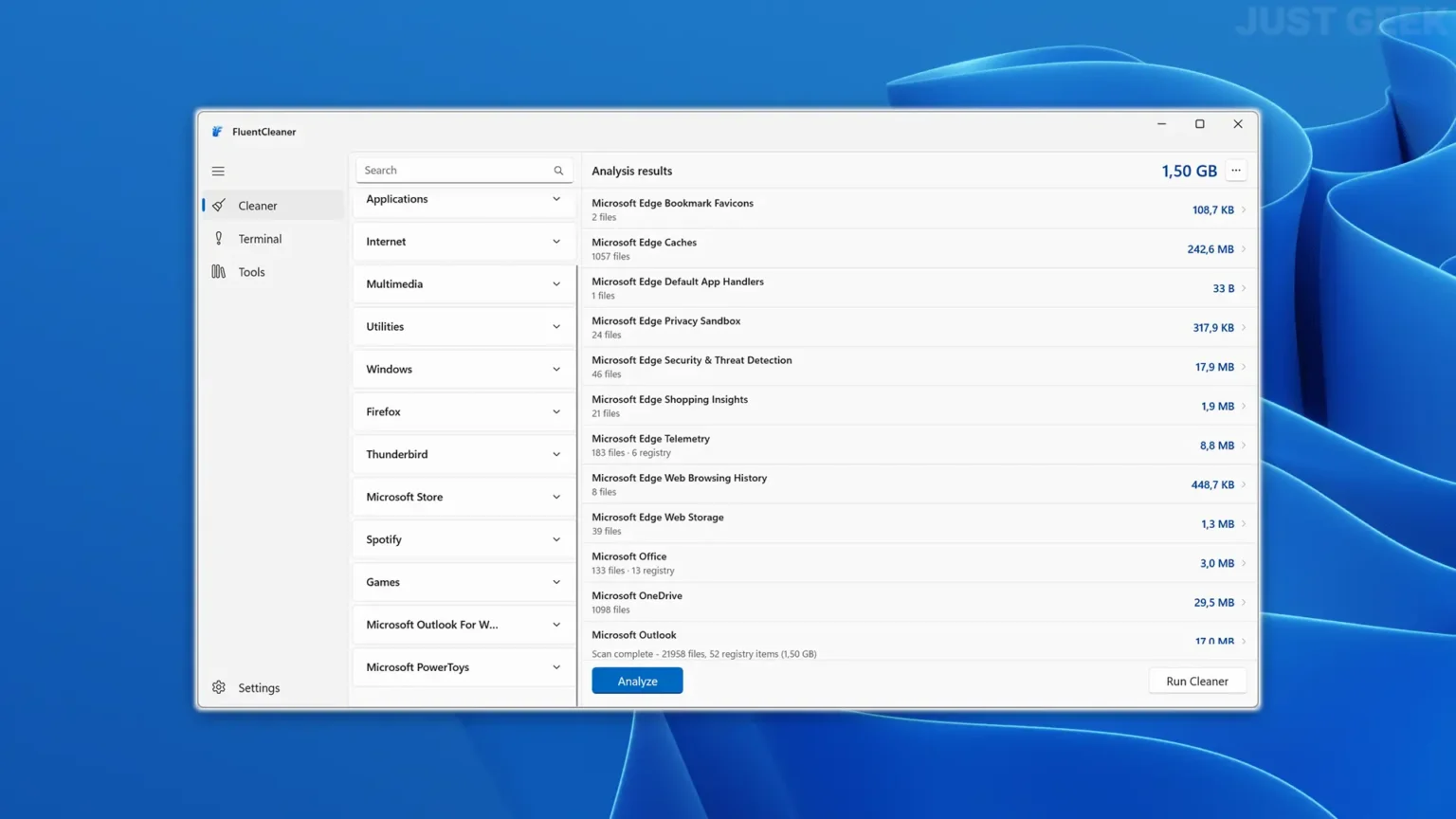Open Edge Security & Threat Detection arrow

1244,367
